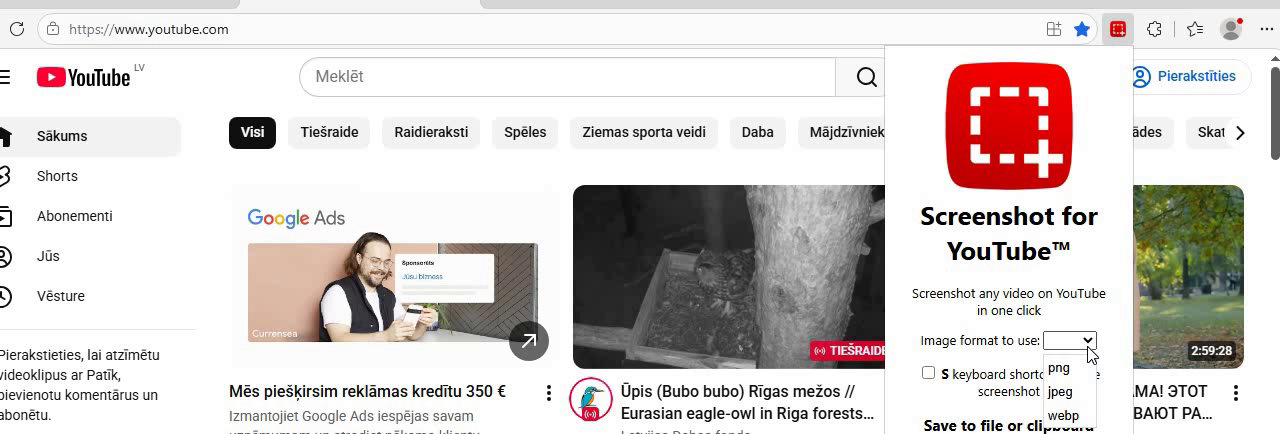Image resolution: width=1280 pixels, height=434 pixels.
Task: Click the large Screenshot for YouTube logo
Action: (1008, 126)
